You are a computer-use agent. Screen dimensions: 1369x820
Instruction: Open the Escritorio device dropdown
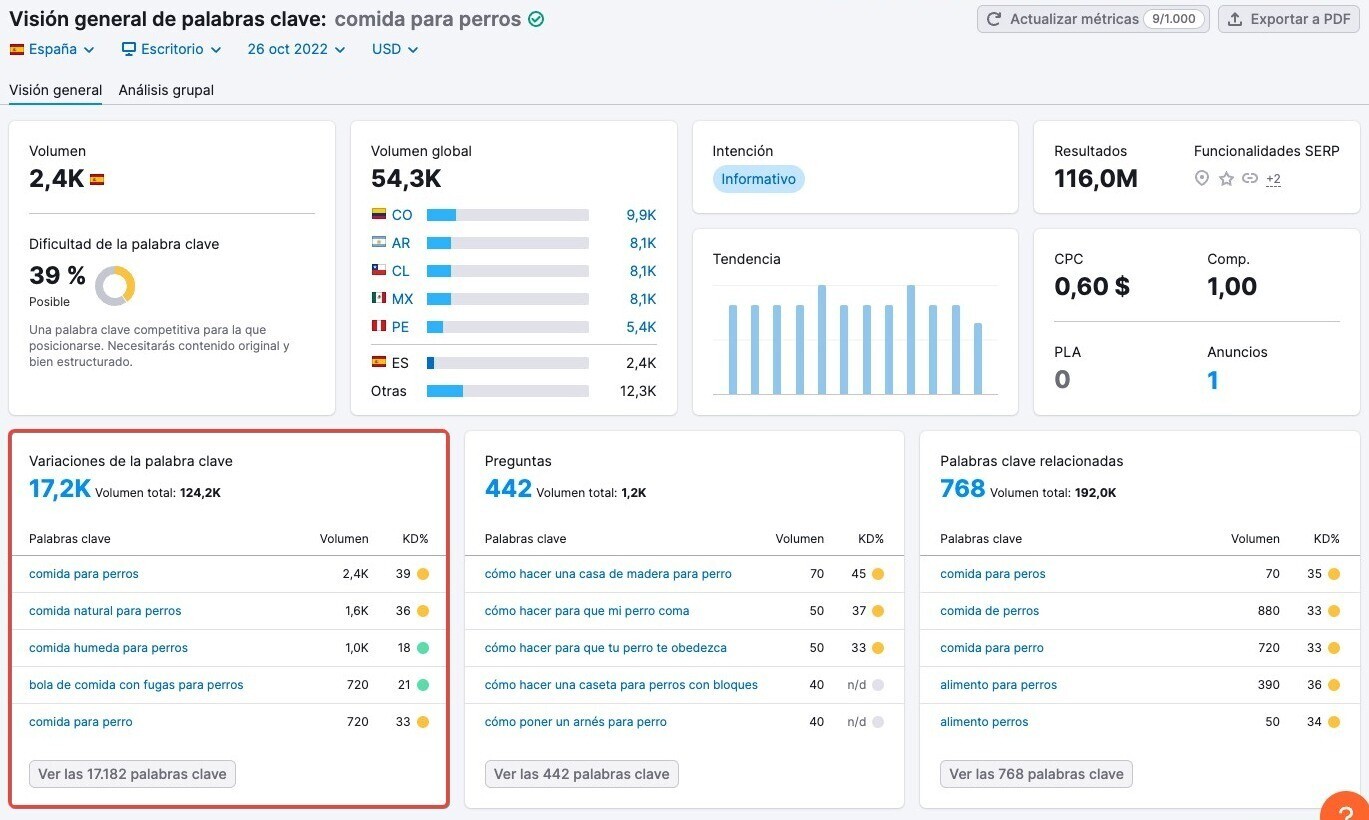click(x=171, y=49)
